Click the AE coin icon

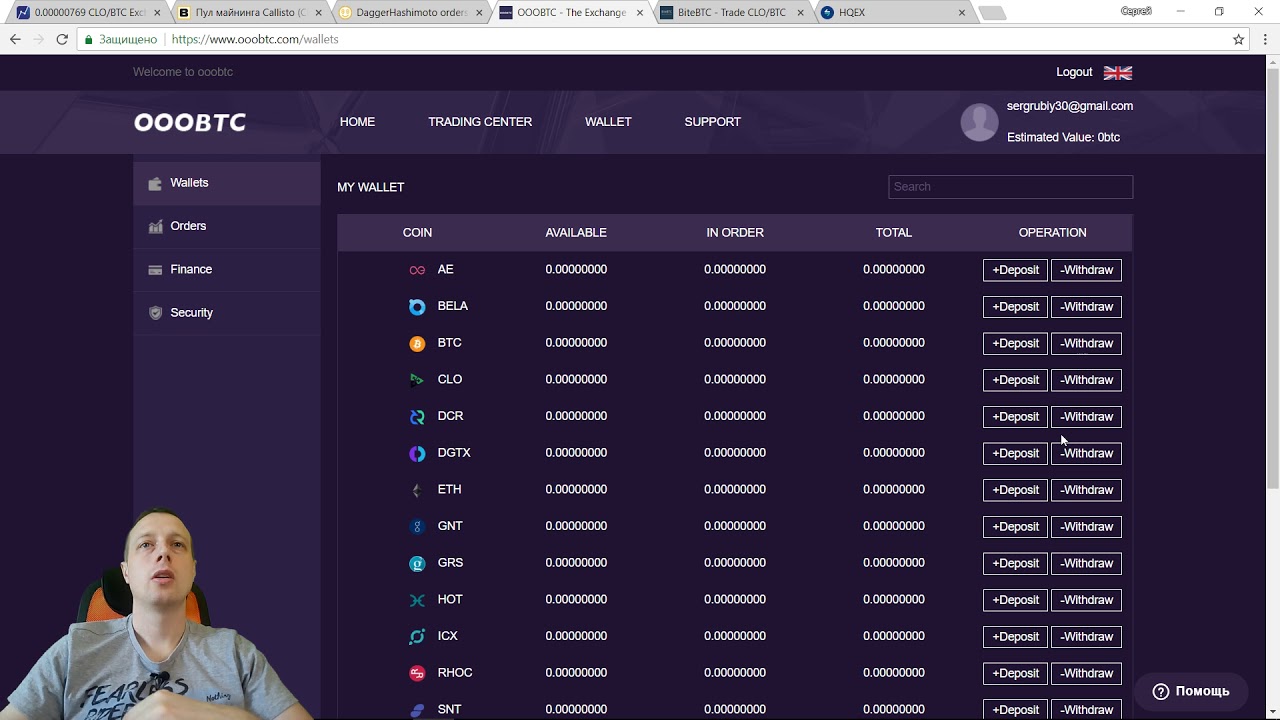click(x=417, y=270)
